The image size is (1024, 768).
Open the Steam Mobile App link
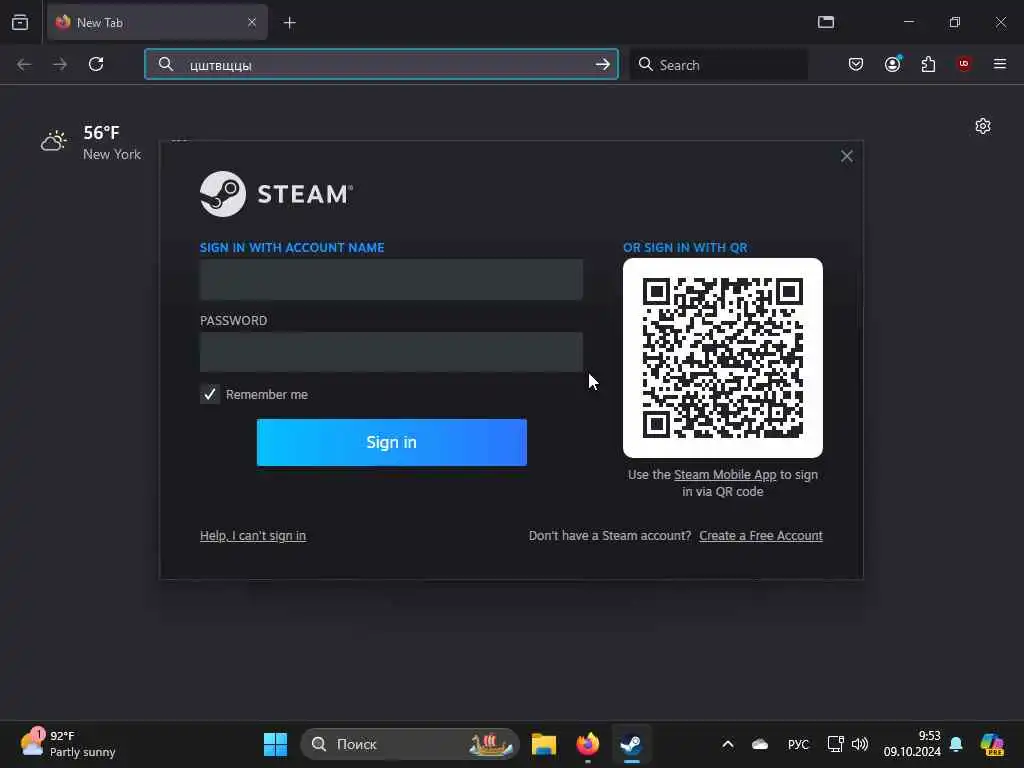pyautogui.click(x=725, y=475)
